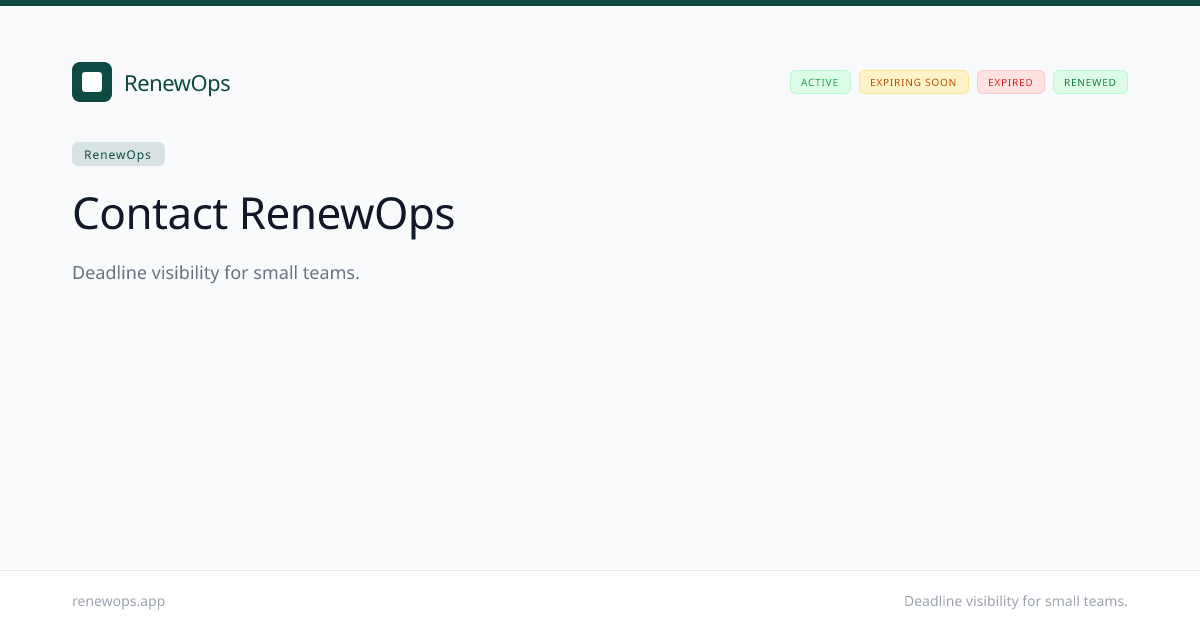1200x630 pixels.
Task: Select the EXPIRED status badge
Action: click(1010, 82)
